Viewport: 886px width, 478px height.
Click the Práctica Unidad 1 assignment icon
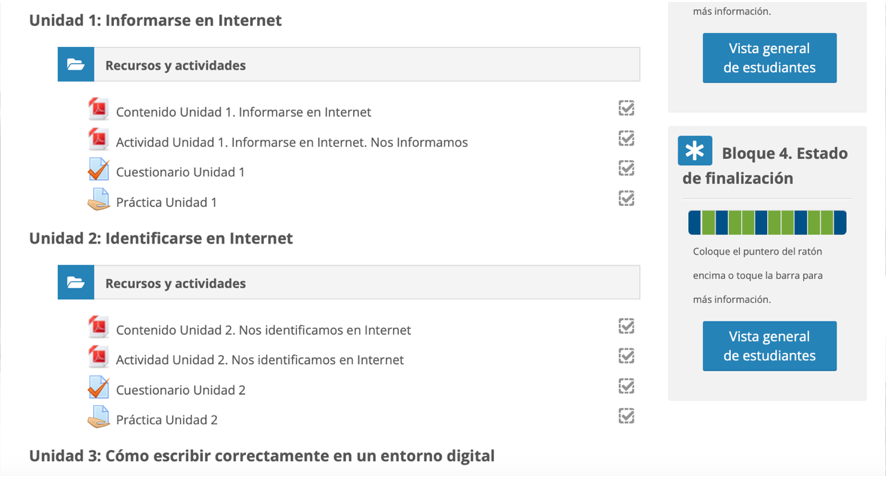click(98, 200)
